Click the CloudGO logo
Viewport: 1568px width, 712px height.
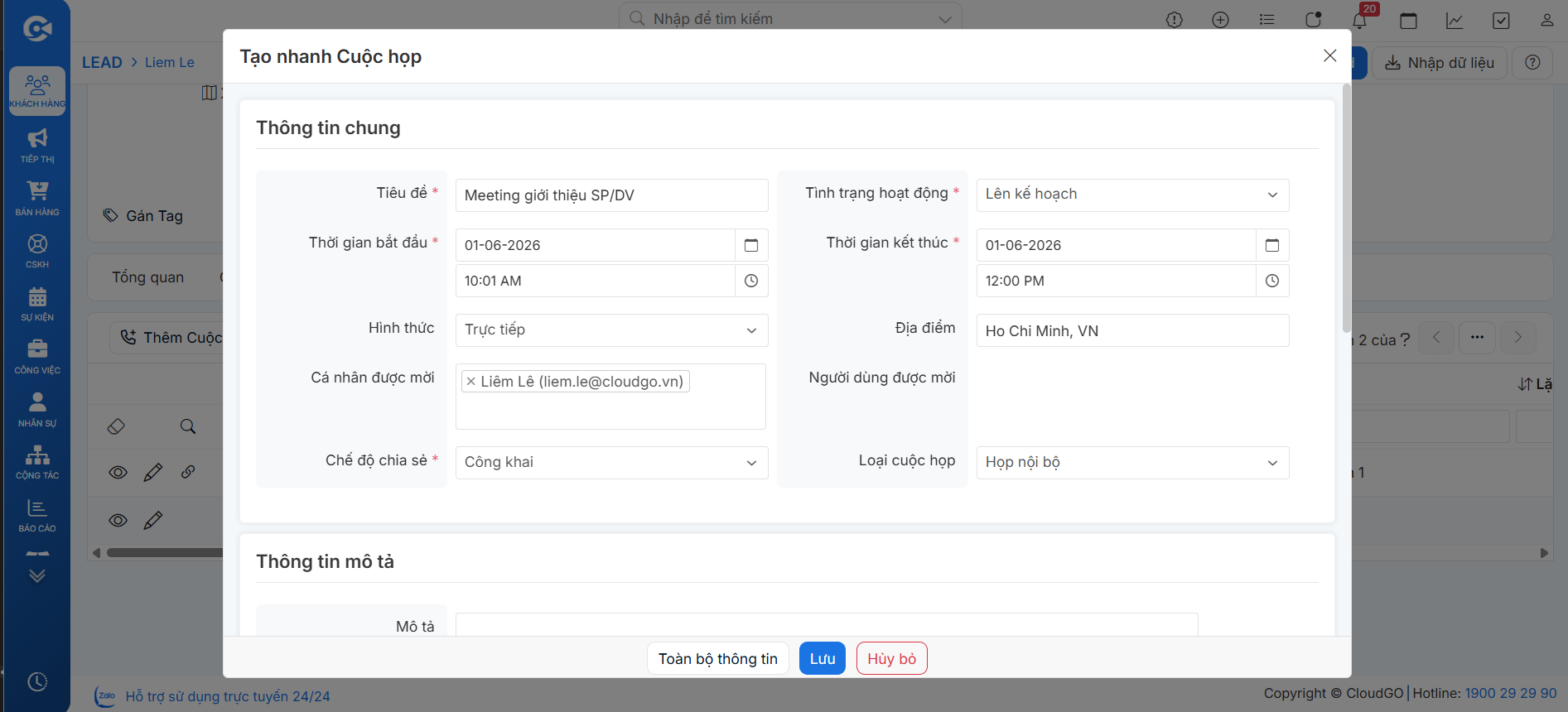tap(37, 29)
